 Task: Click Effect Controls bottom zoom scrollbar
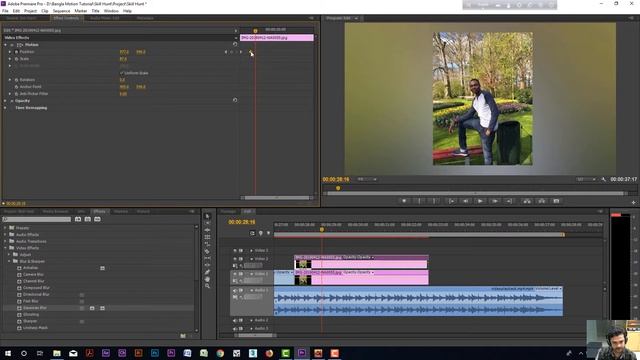(x=277, y=198)
